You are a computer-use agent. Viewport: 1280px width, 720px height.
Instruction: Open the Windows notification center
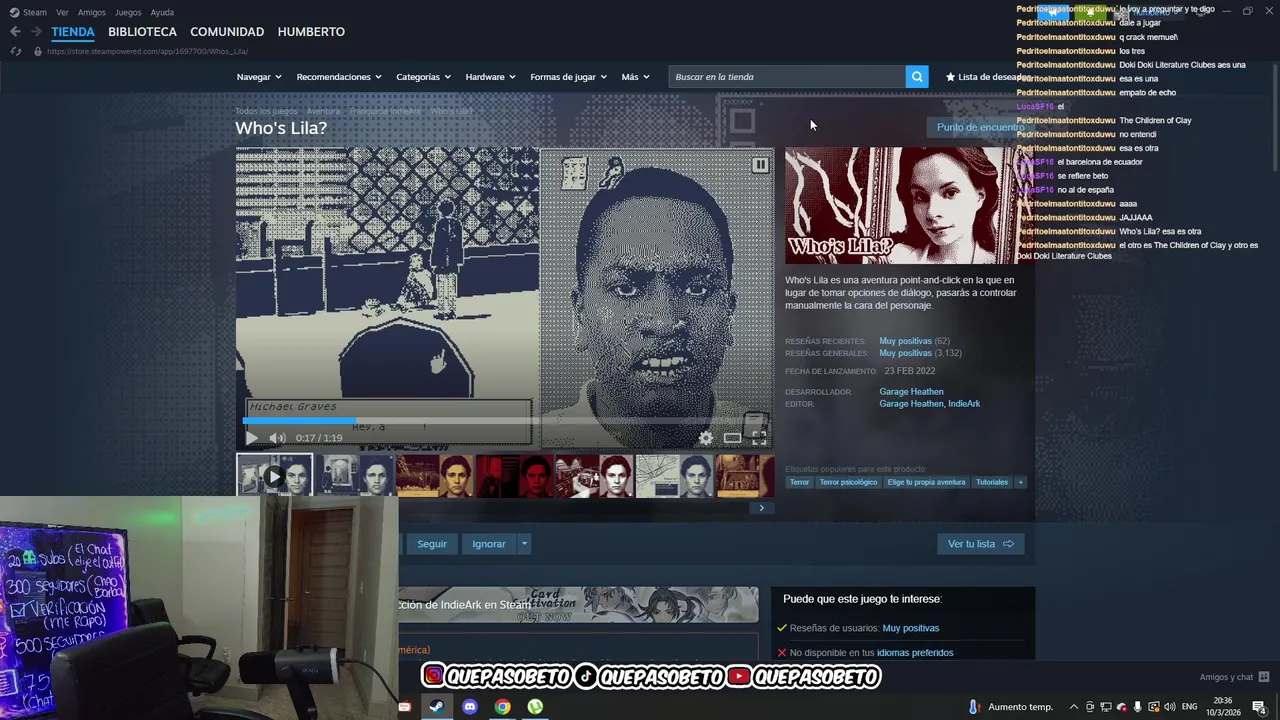[x=1259, y=707]
